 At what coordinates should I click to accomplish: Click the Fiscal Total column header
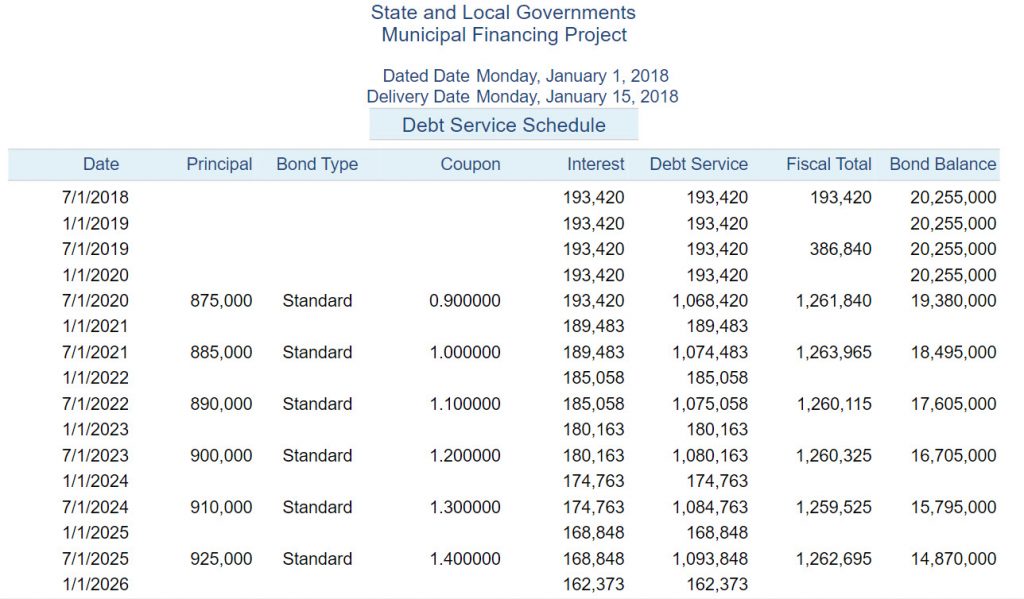tap(829, 164)
